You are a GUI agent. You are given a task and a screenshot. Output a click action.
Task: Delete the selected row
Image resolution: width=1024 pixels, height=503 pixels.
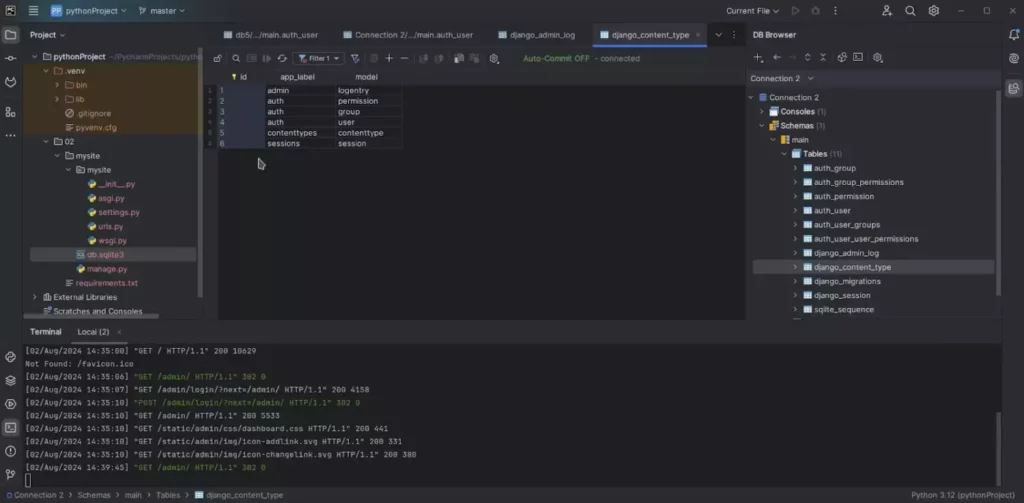point(404,58)
